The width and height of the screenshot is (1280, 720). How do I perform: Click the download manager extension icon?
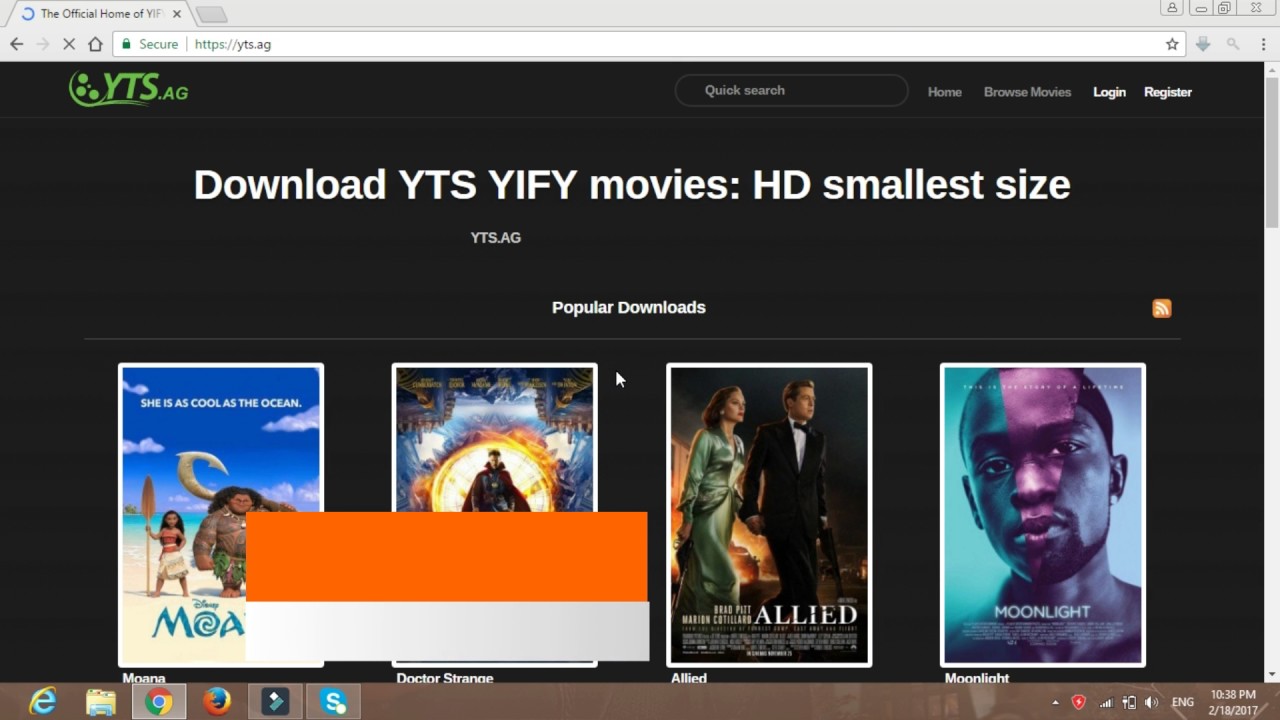(1203, 44)
